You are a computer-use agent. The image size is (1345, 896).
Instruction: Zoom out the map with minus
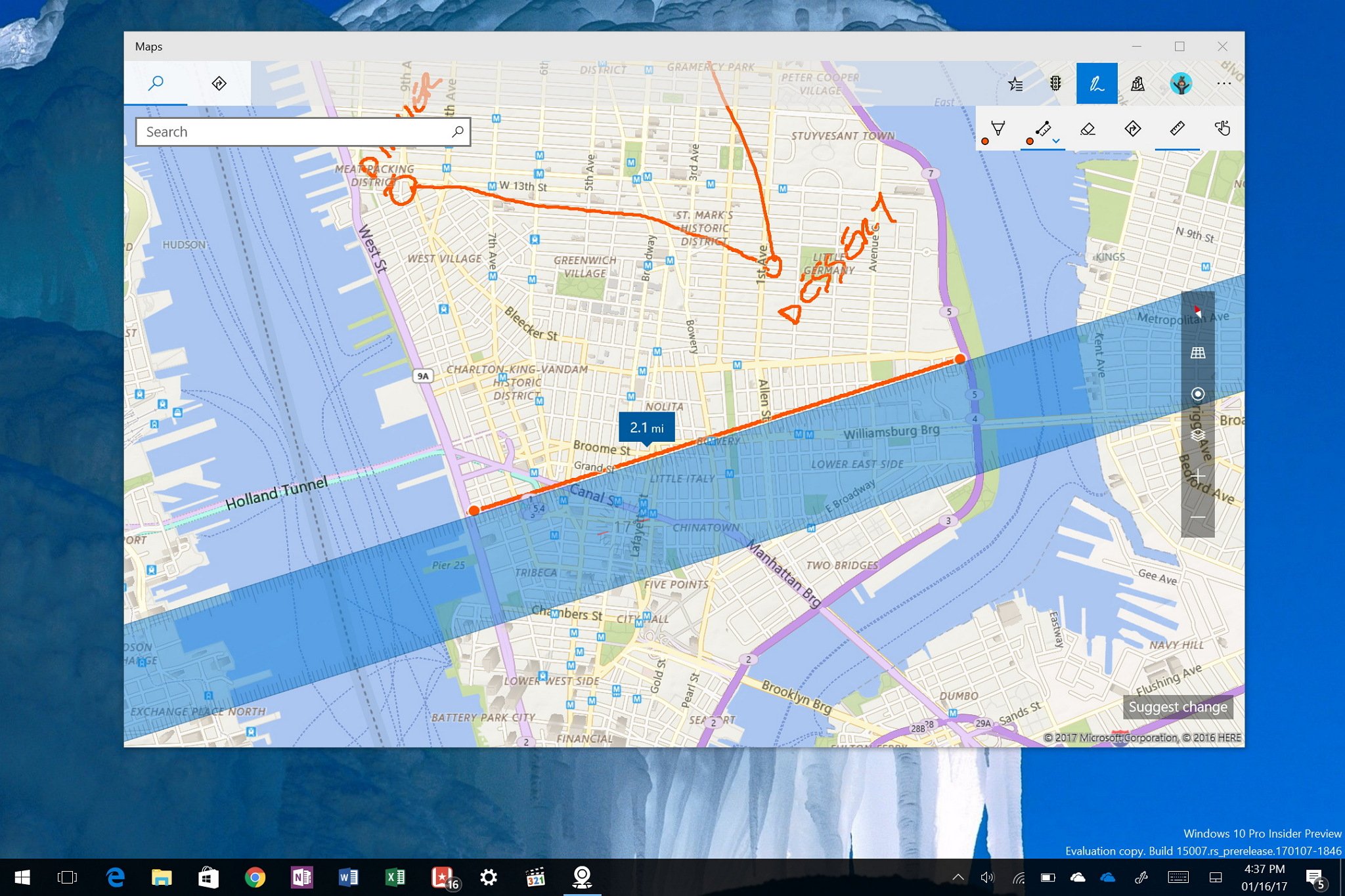click(1197, 517)
